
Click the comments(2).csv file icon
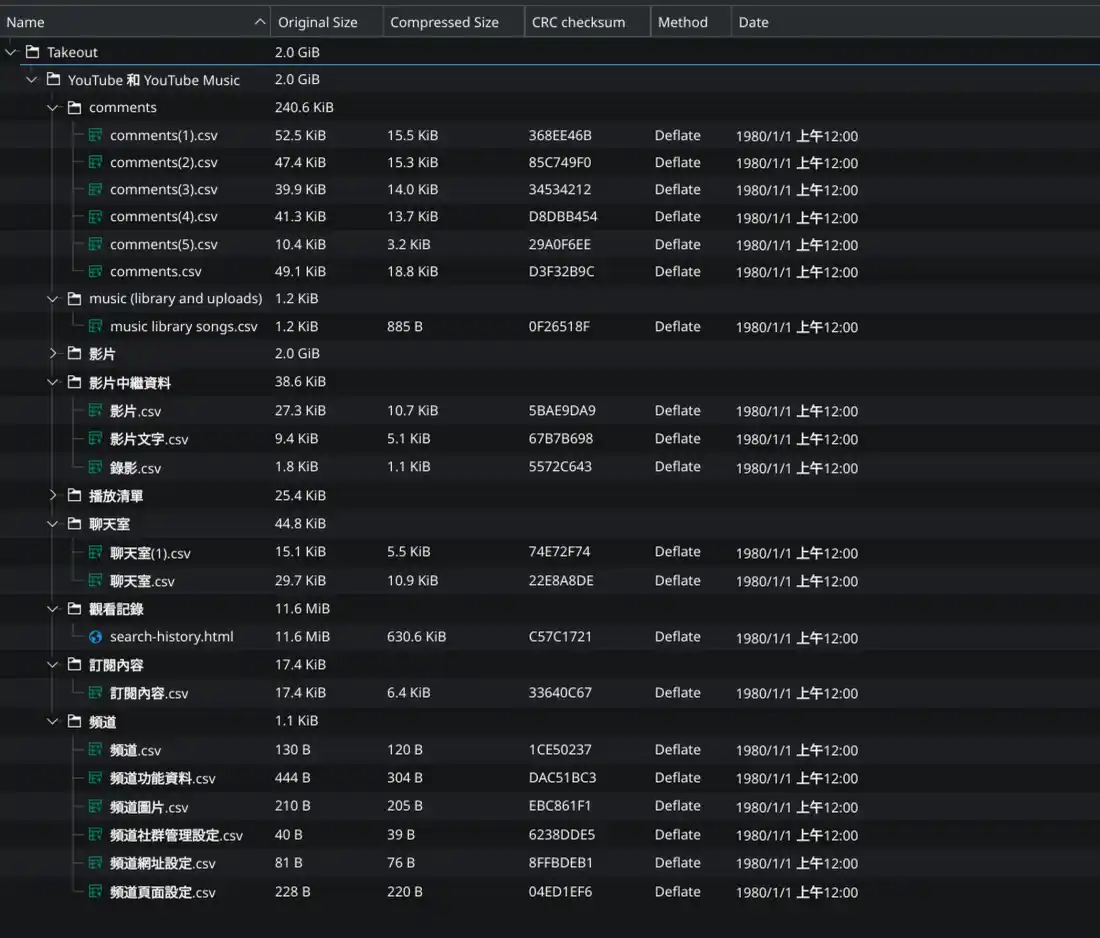point(95,161)
